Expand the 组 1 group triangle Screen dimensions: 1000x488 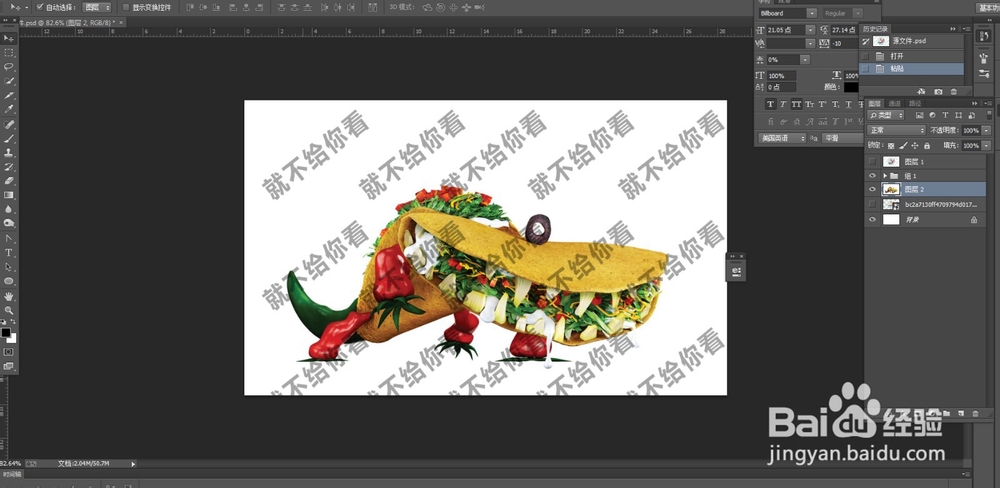[x=885, y=175]
